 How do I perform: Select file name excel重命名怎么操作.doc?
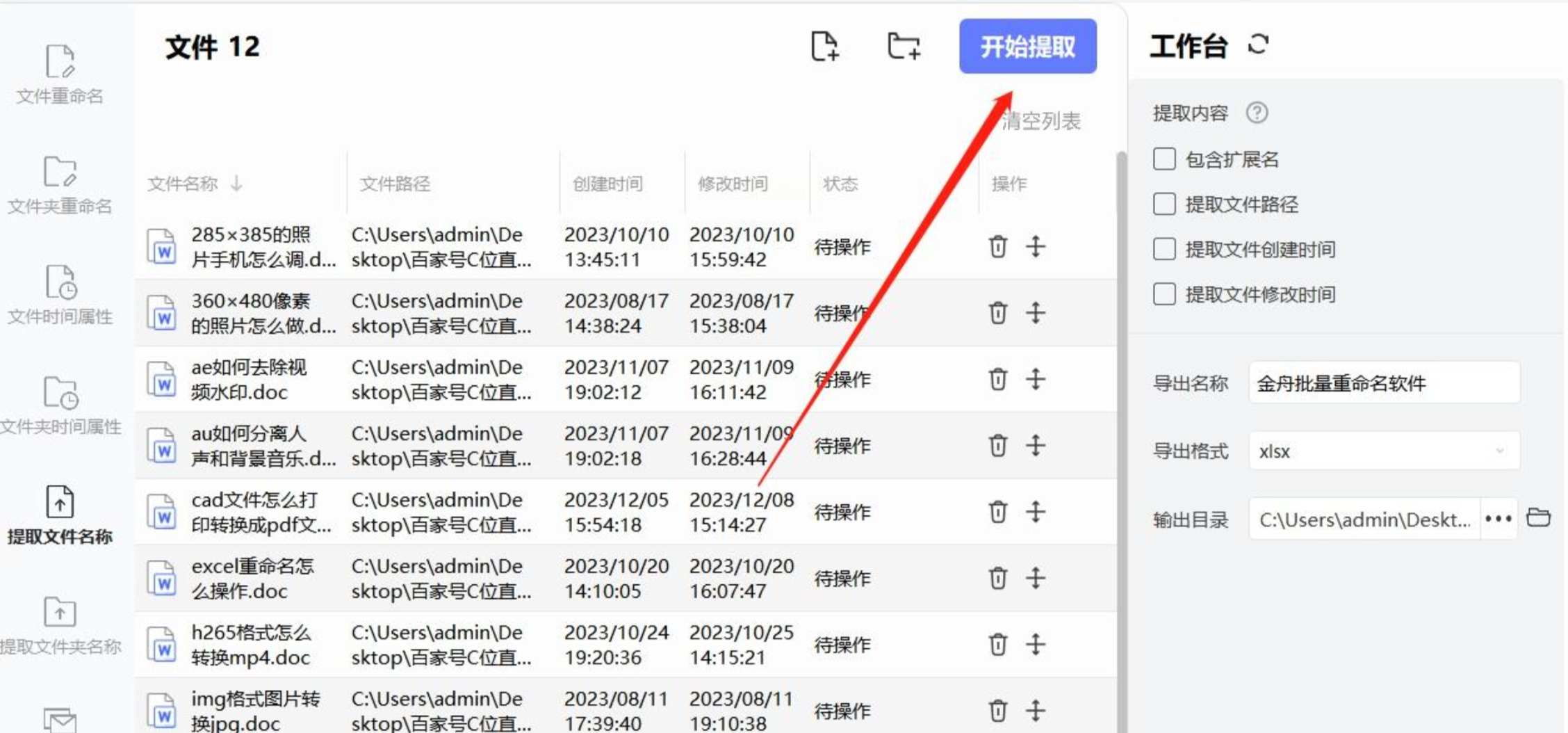(252, 579)
